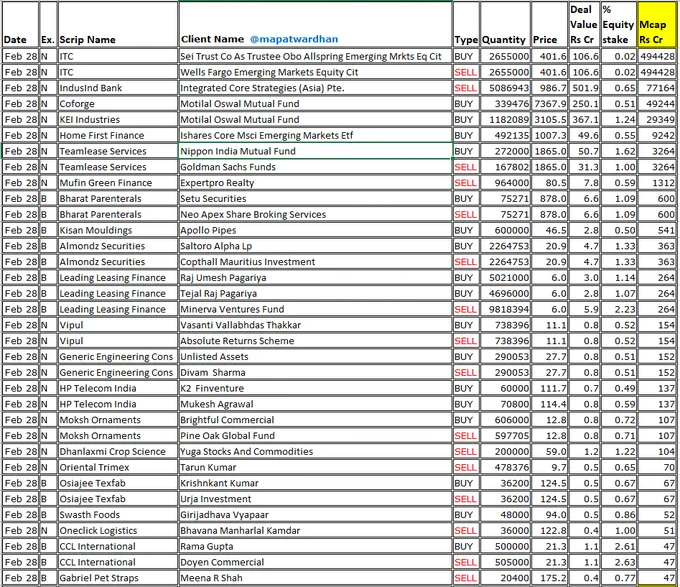680x587 pixels.
Task: Click the Brightful Commercial cell
Action: tap(315, 420)
